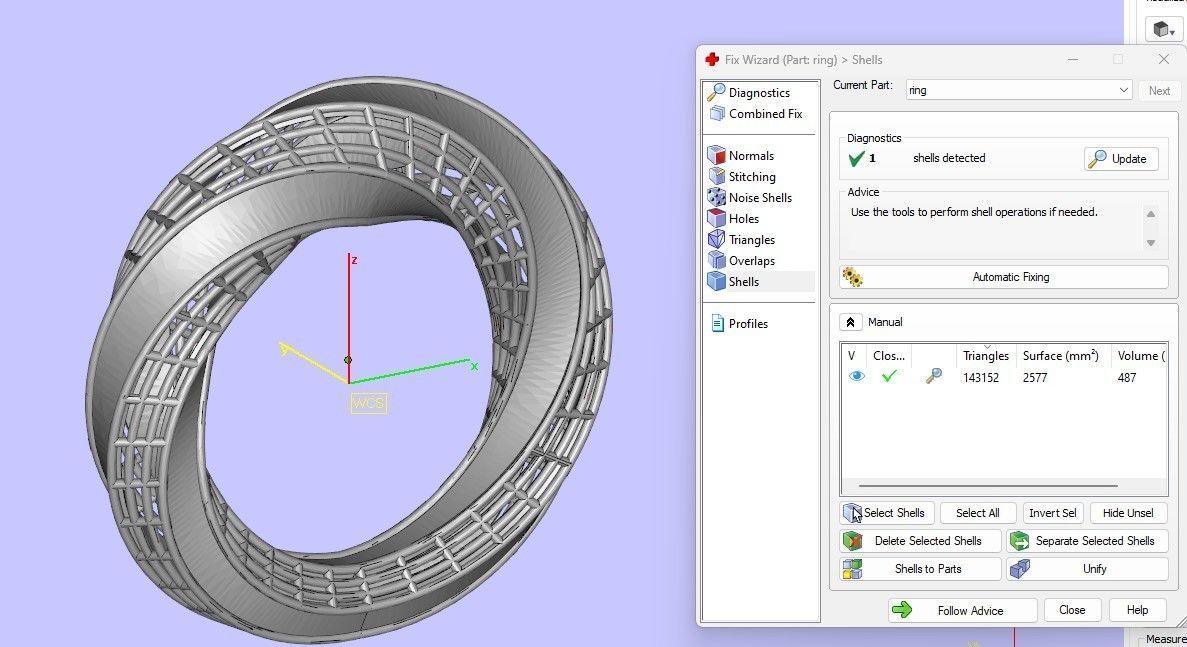Click the Select Shells button

point(887,513)
